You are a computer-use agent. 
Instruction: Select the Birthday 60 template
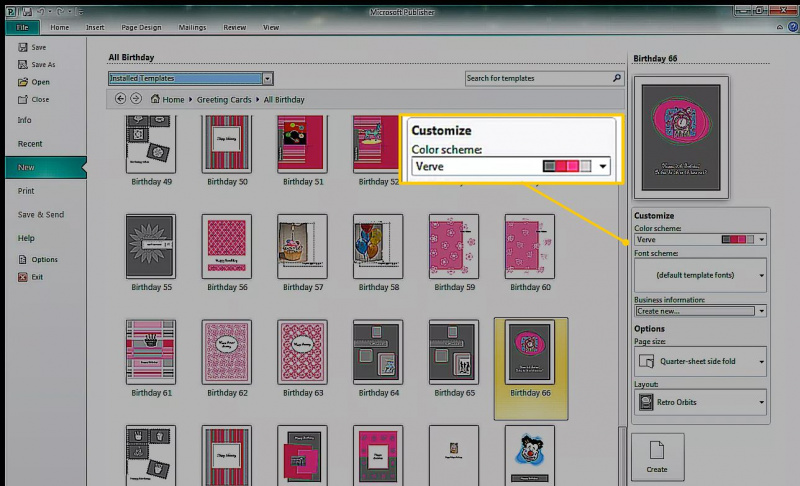(x=530, y=246)
